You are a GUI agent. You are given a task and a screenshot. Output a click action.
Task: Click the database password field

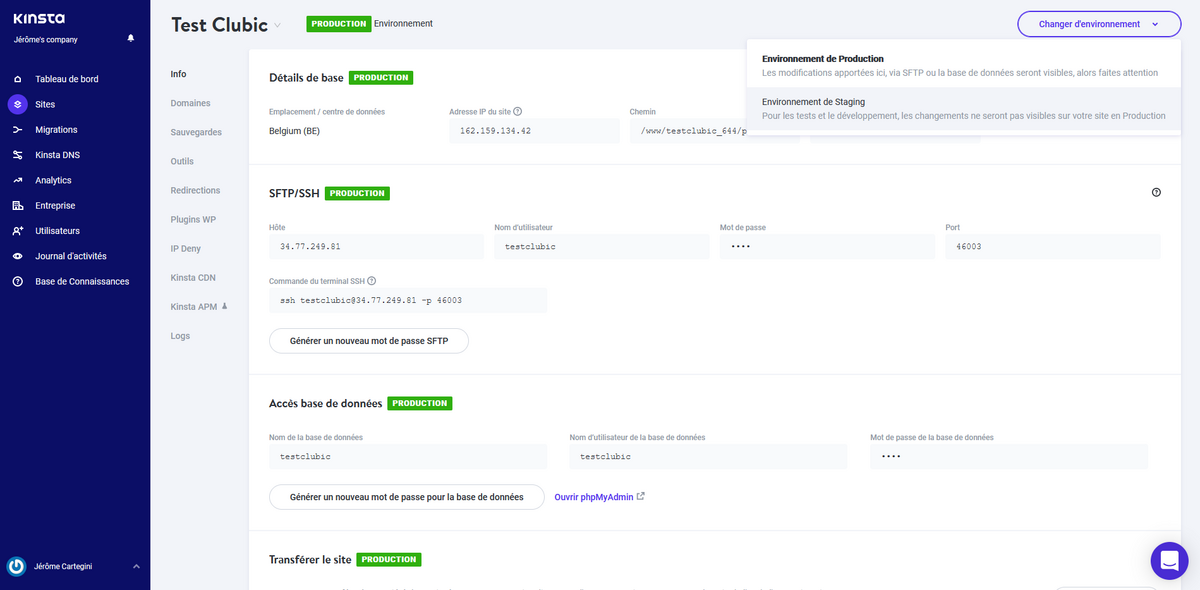[x=1009, y=456]
